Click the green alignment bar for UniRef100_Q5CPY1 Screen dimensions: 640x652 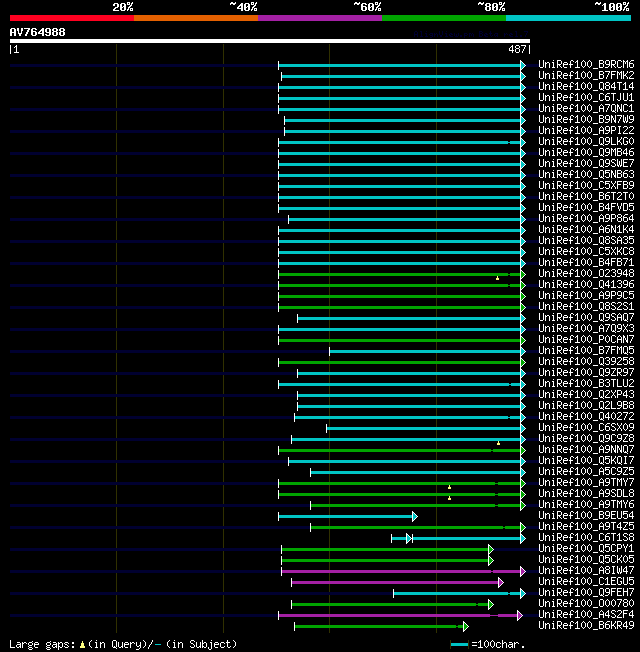click(385, 550)
